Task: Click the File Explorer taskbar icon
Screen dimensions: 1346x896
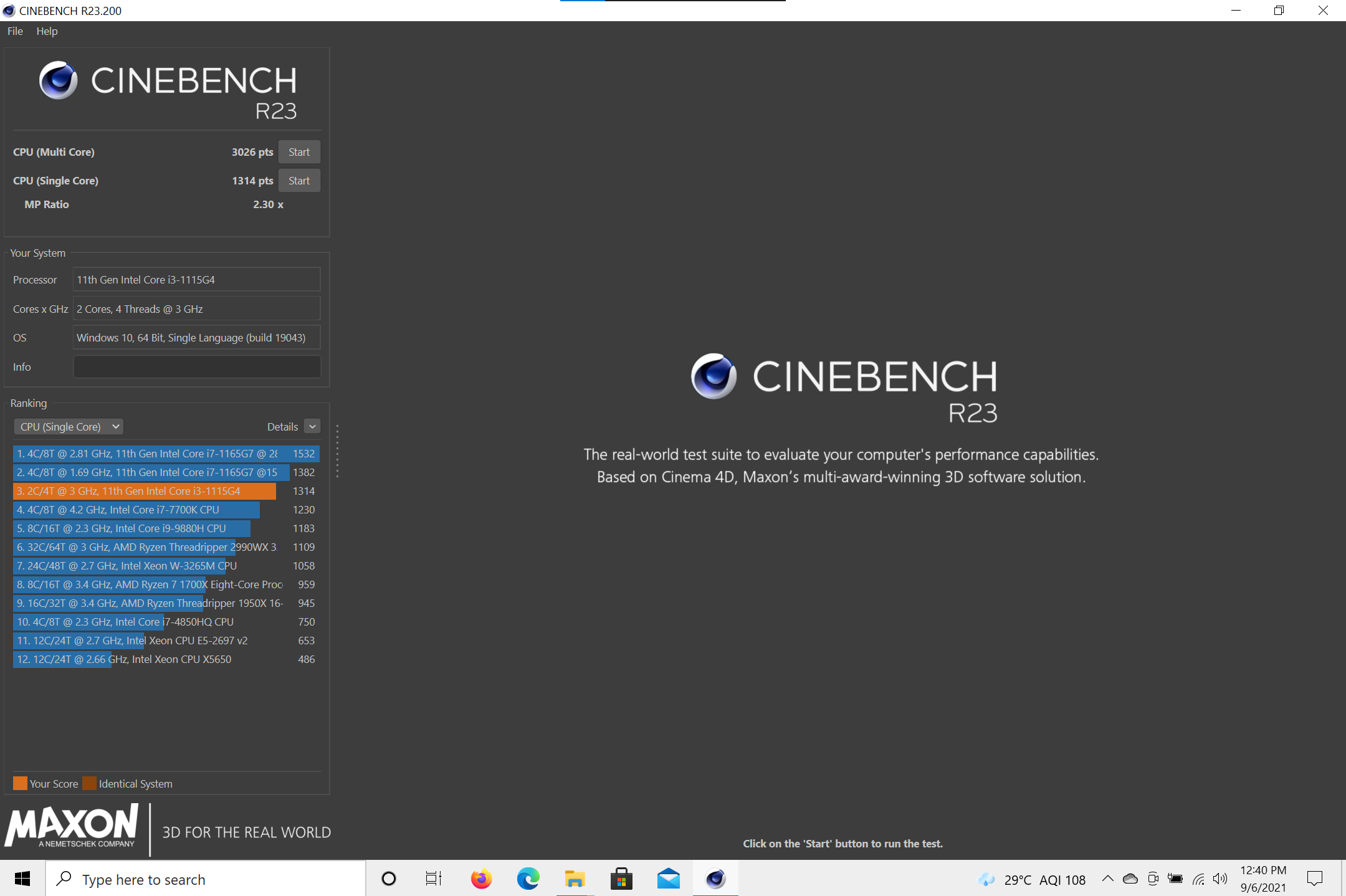Action: tap(573, 878)
